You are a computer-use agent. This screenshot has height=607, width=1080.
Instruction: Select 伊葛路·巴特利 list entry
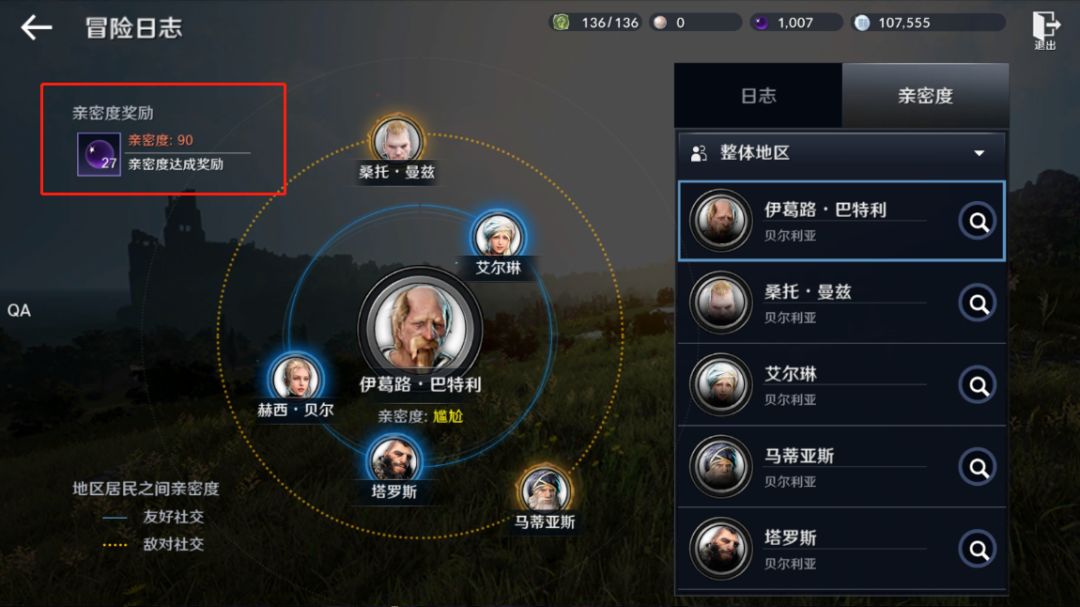841,221
